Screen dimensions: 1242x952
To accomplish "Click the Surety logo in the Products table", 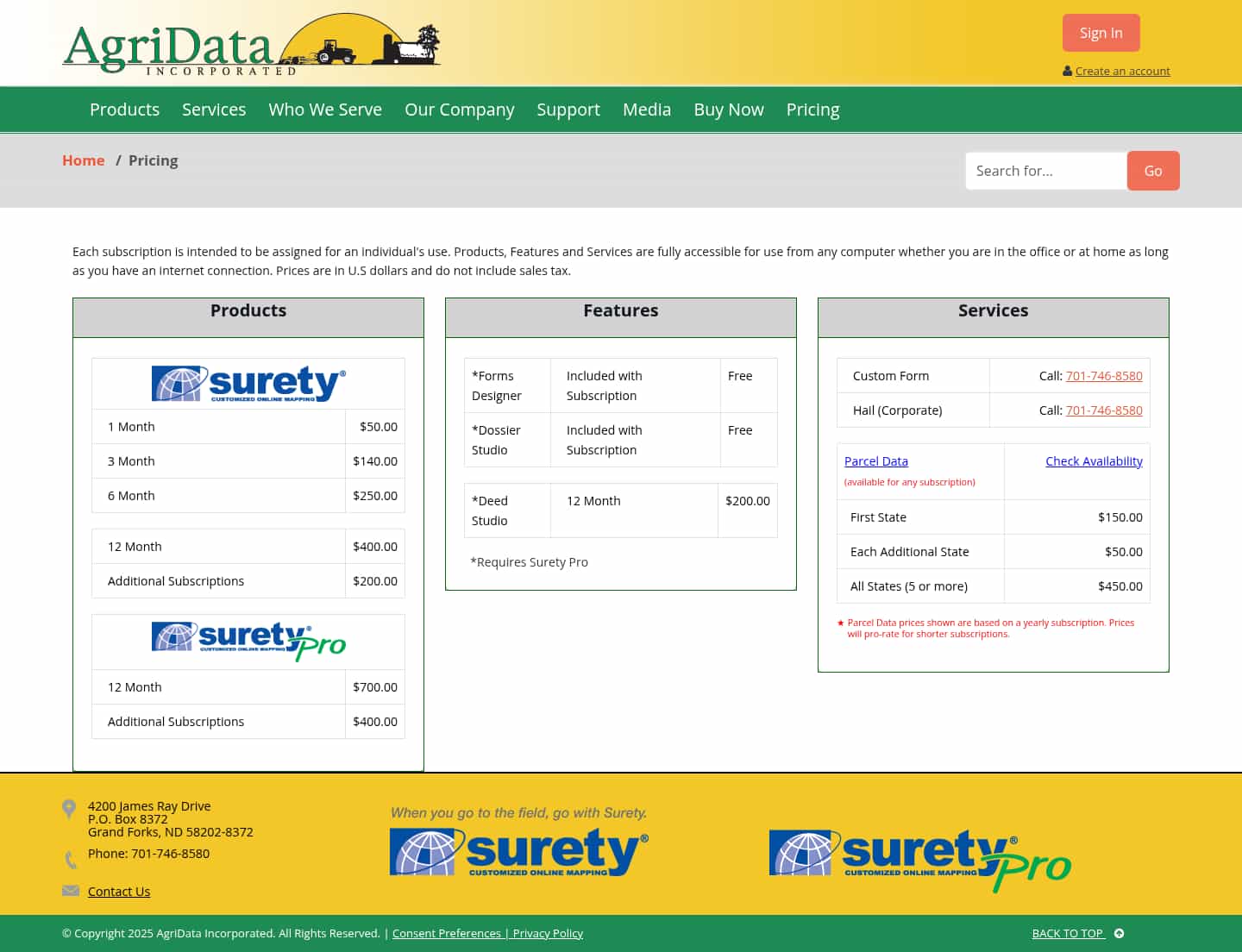I will [x=248, y=383].
